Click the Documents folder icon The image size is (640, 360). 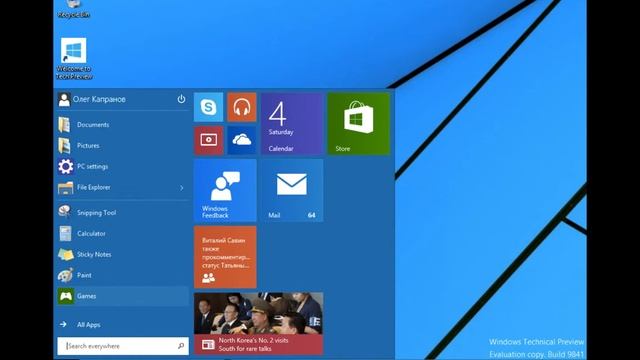(x=64, y=124)
